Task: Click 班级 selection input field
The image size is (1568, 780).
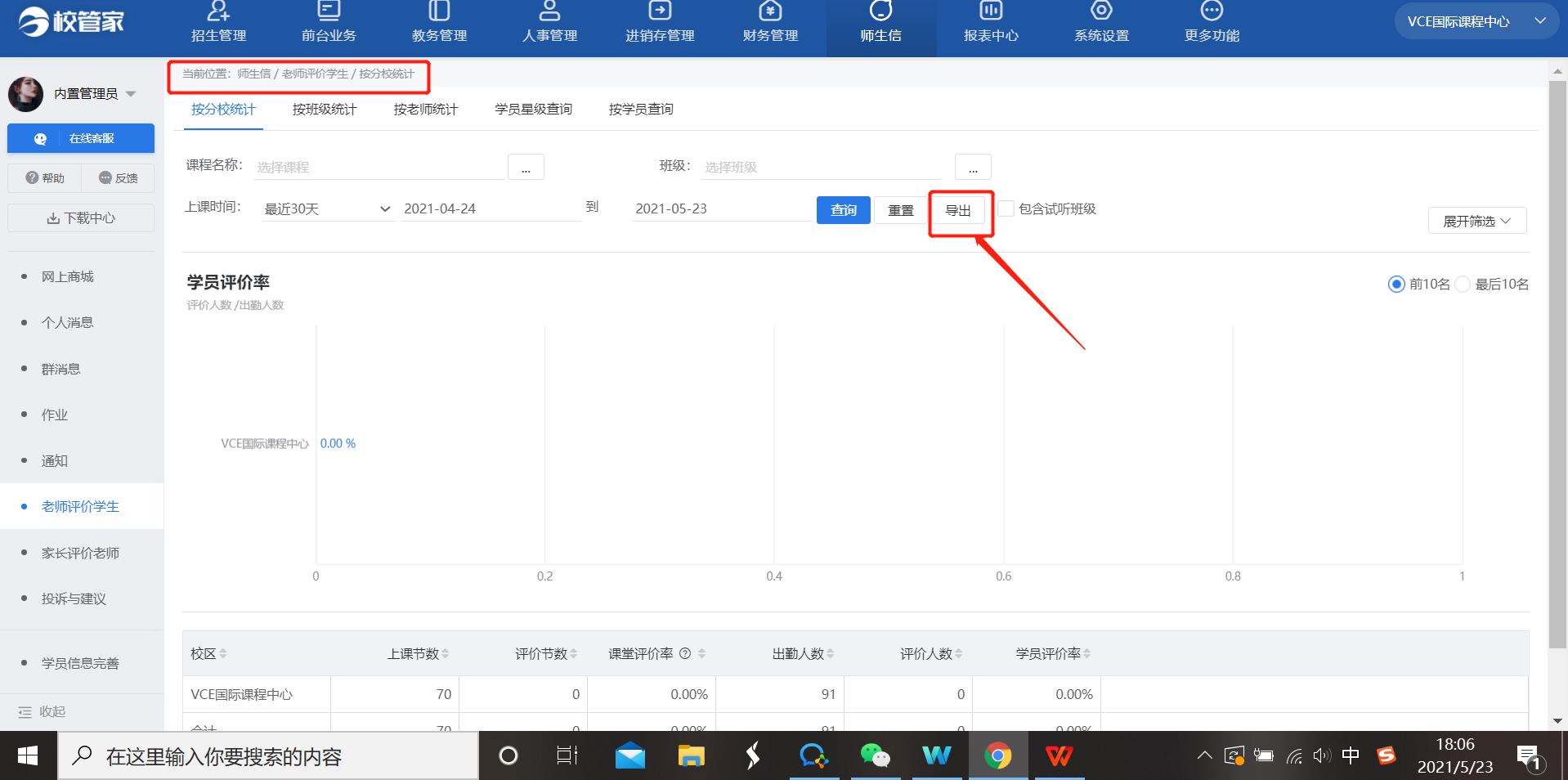Action: point(822,167)
